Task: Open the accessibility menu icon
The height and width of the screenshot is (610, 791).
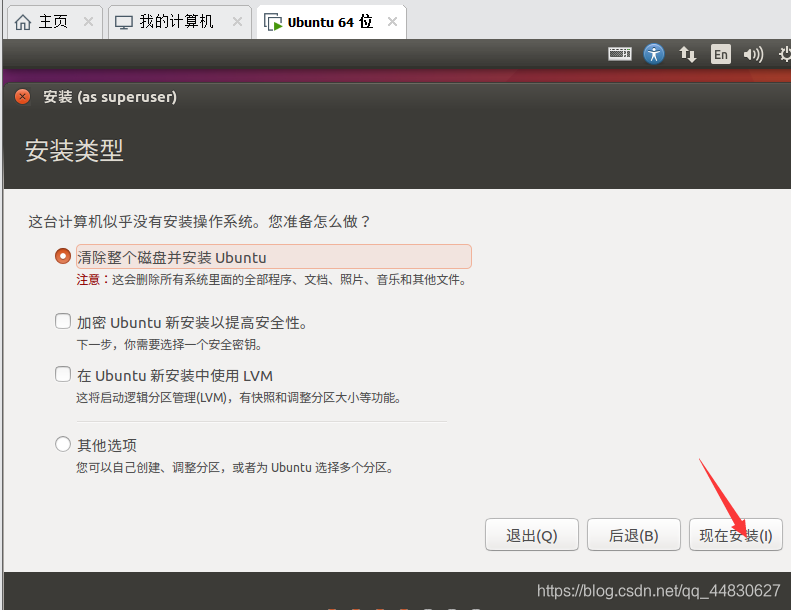Action: pos(654,53)
